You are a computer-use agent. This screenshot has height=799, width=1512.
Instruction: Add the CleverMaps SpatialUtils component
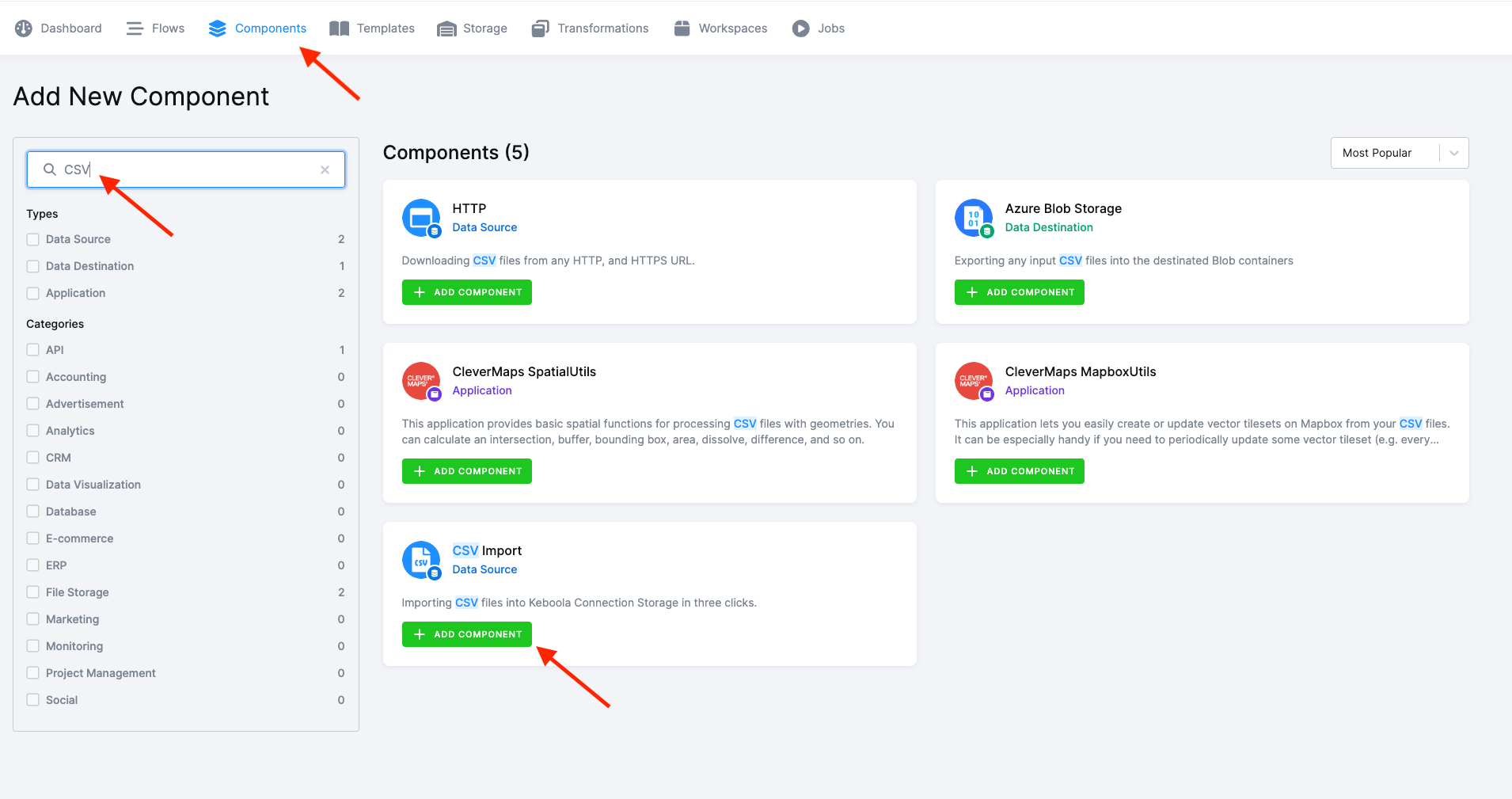click(x=467, y=471)
